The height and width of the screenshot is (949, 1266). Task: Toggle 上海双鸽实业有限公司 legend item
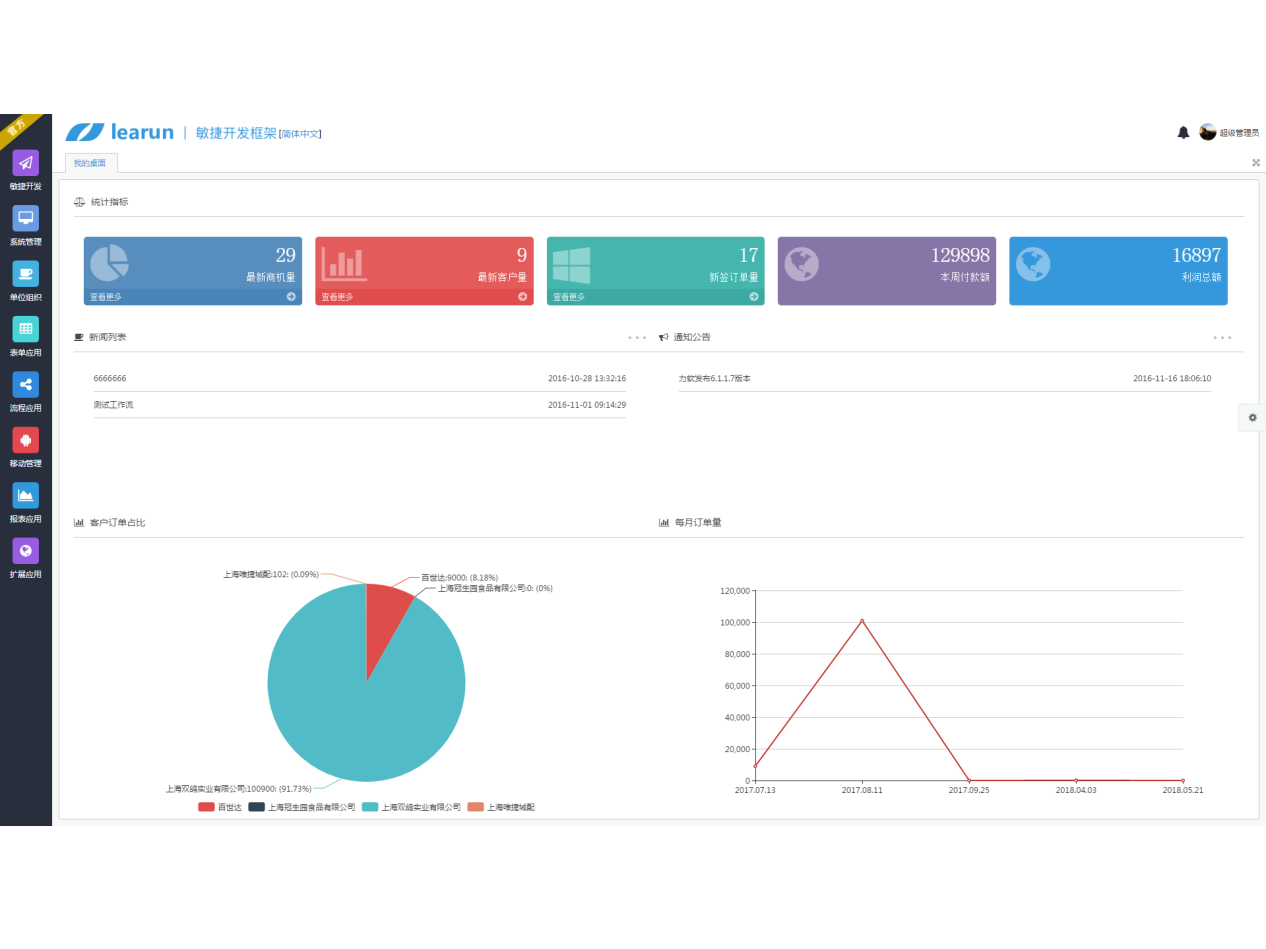pos(411,807)
